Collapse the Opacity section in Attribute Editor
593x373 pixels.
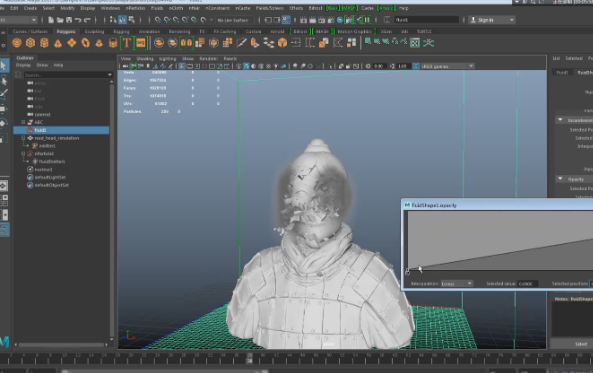560,179
